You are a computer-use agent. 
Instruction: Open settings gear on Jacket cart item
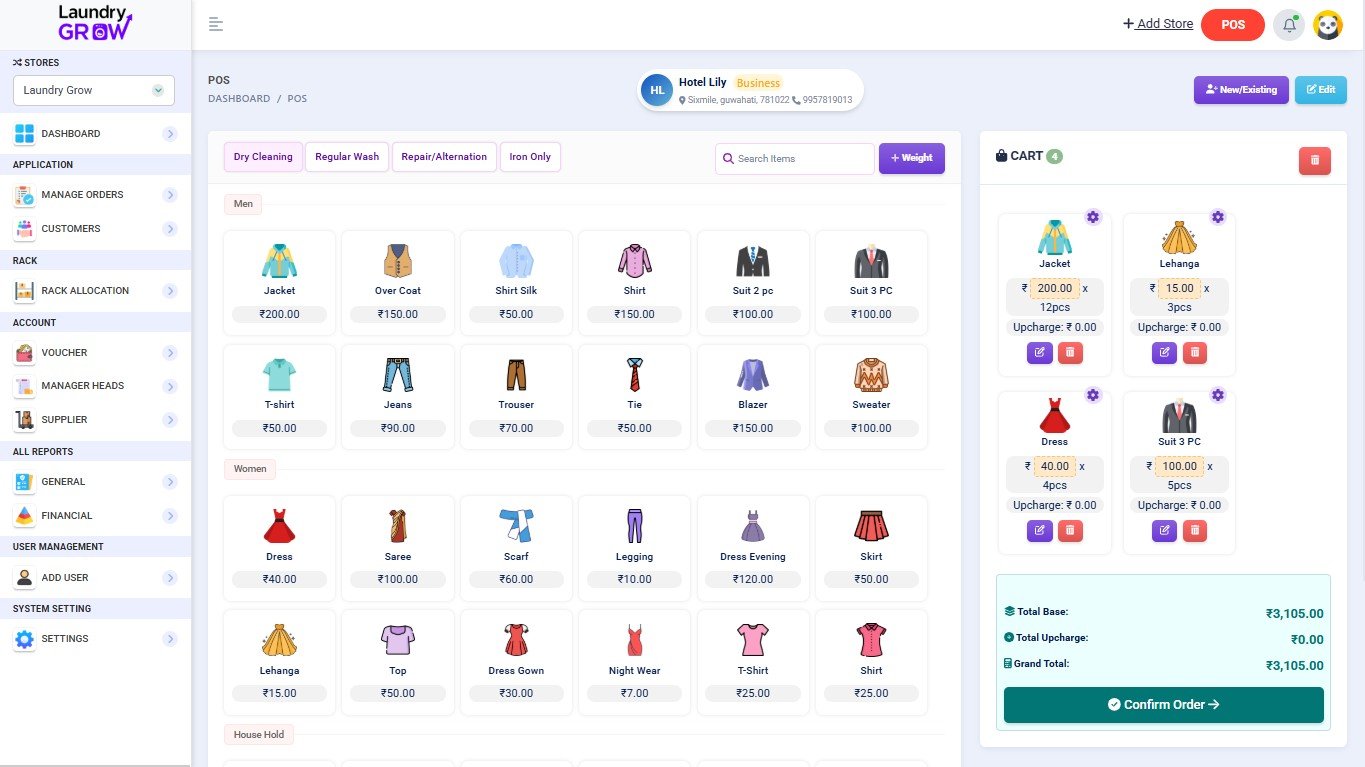click(1093, 217)
